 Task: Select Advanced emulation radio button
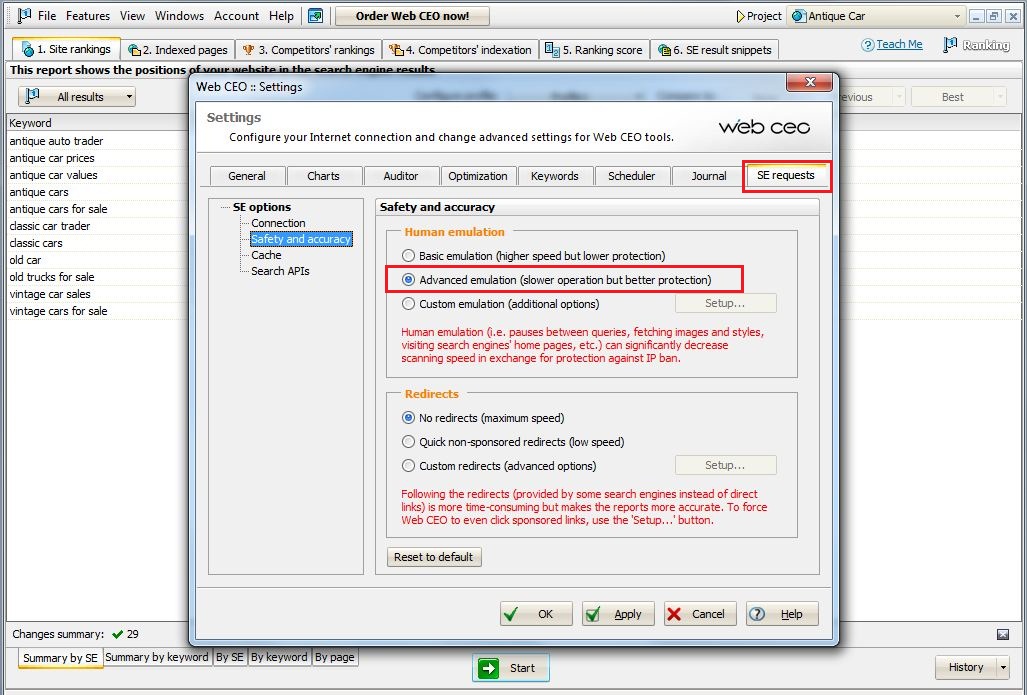tap(409, 280)
